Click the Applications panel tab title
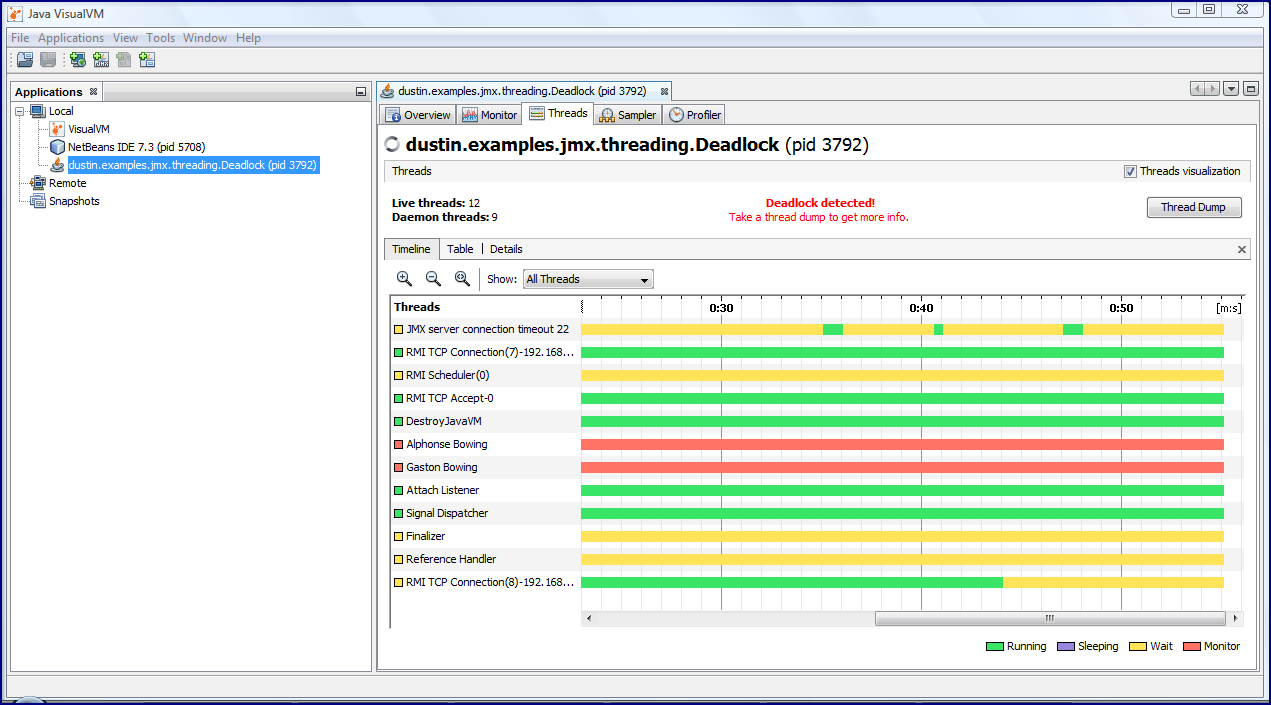The image size is (1271, 705). pyautogui.click(x=48, y=92)
